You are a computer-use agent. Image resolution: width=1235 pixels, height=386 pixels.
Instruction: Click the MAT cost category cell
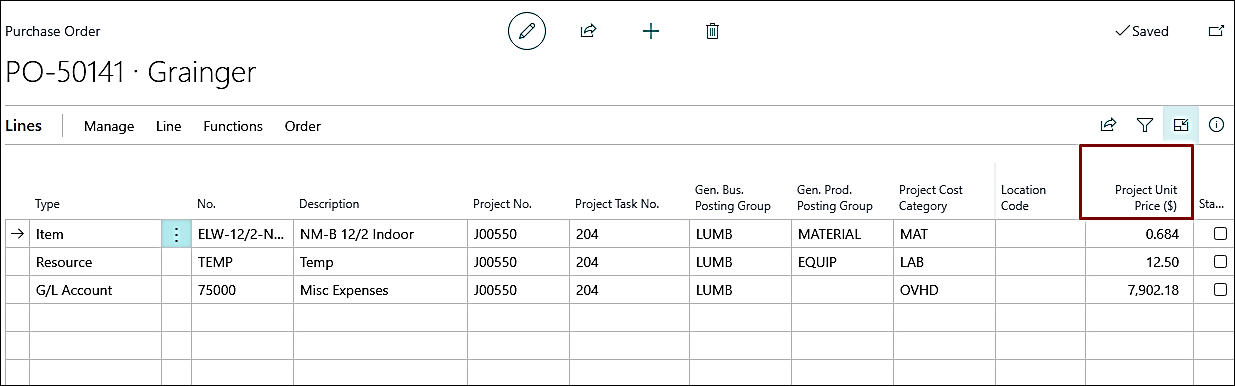click(x=944, y=234)
